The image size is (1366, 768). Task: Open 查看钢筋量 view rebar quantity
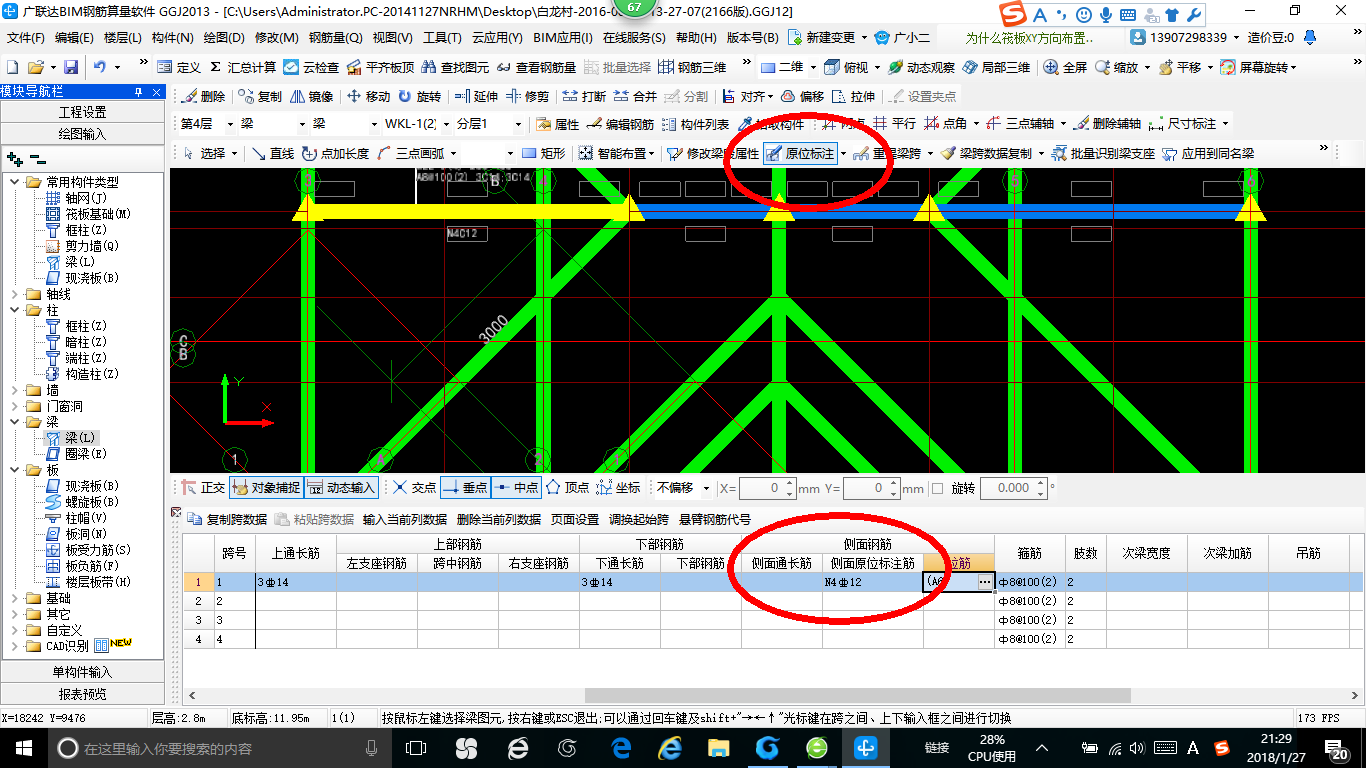[x=536, y=67]
